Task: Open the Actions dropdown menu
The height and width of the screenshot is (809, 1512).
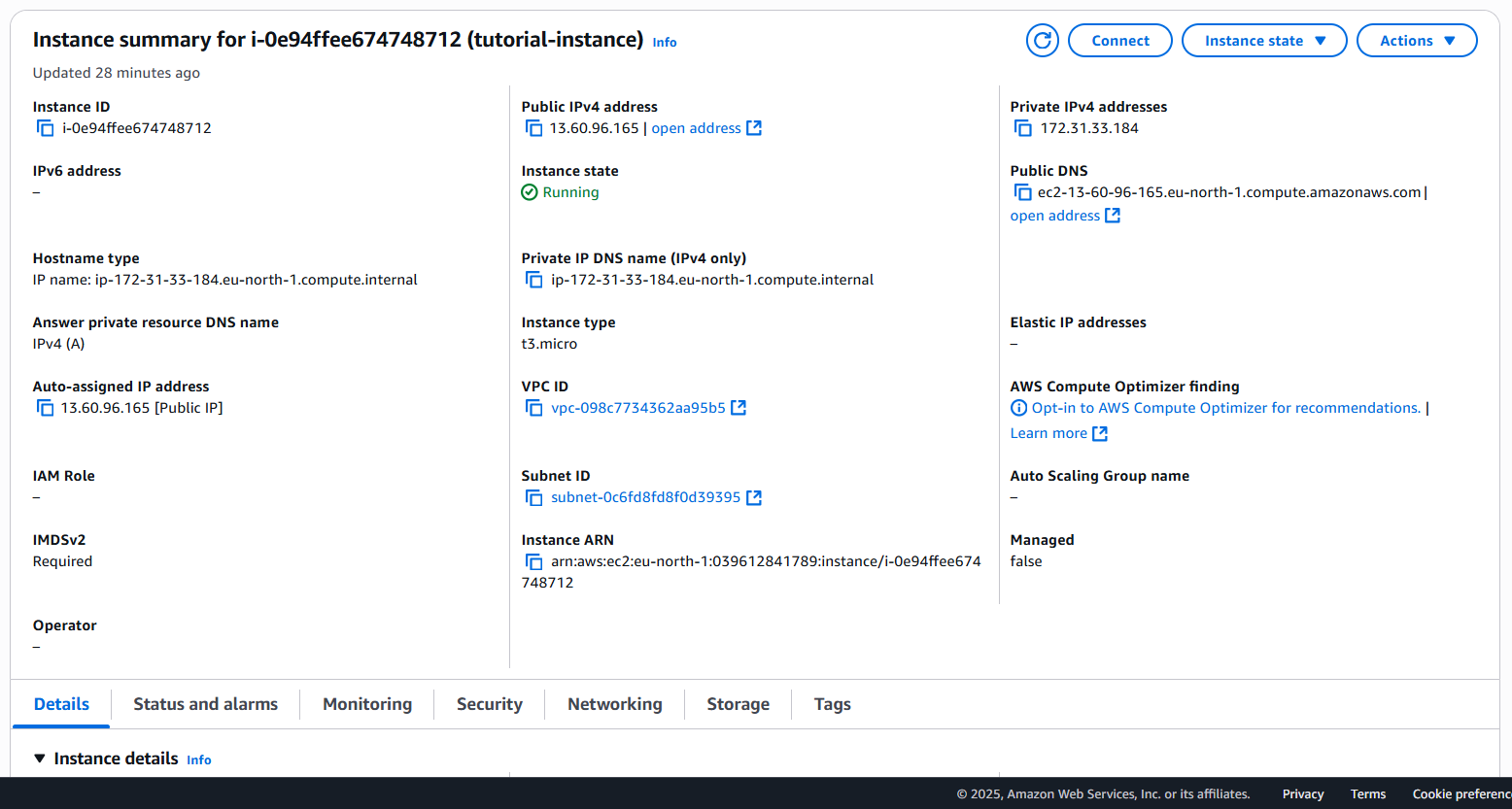Action: pos(1416,41)
